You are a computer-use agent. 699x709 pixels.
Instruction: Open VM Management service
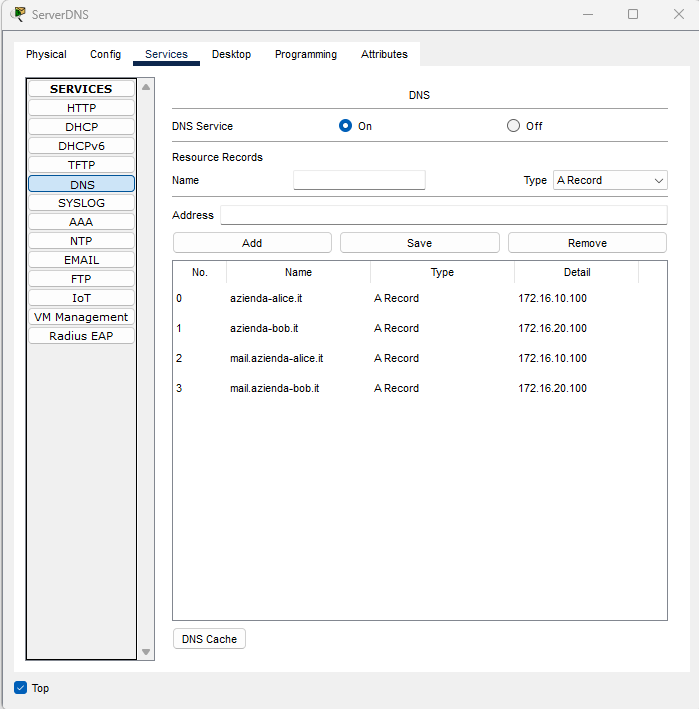click(x=81, y=317)
